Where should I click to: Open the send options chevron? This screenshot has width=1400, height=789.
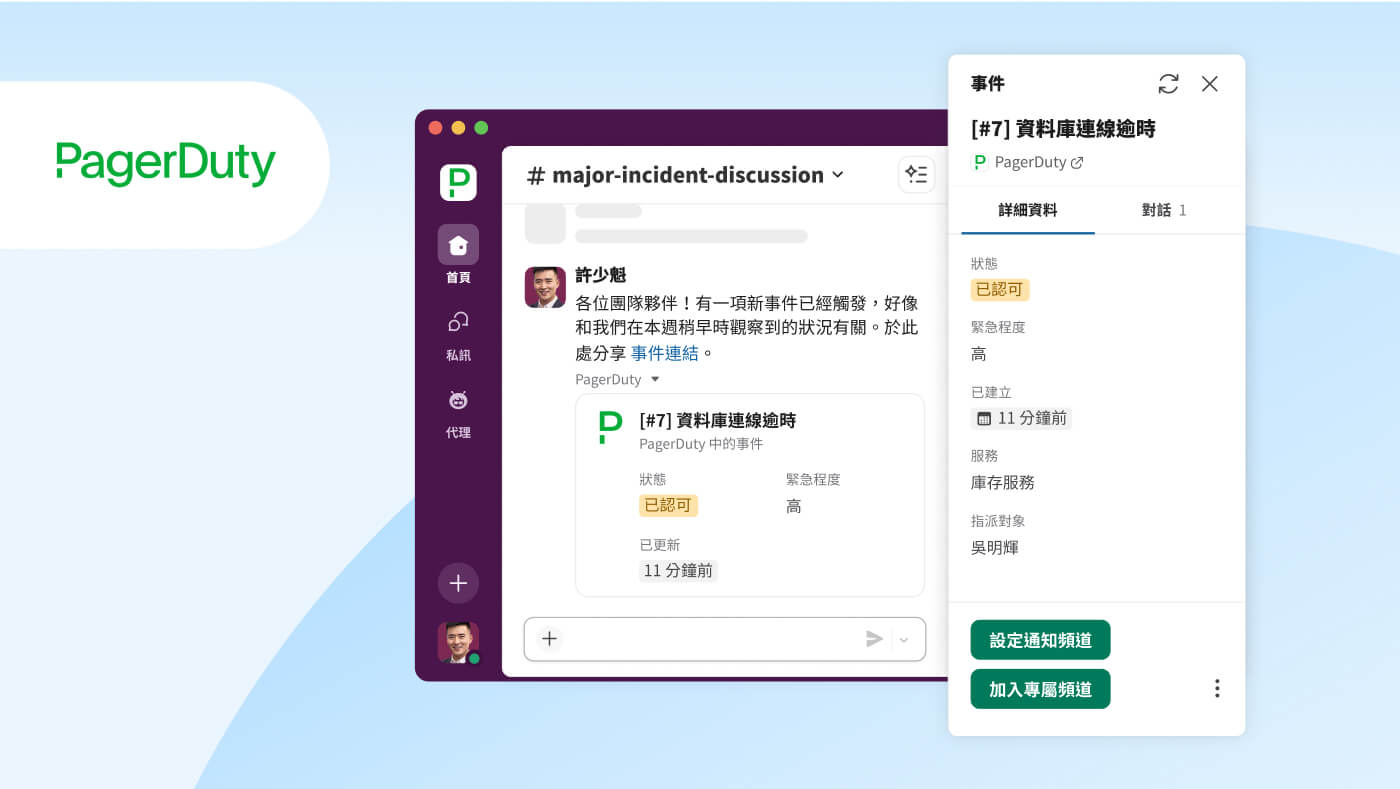(904, 640)
